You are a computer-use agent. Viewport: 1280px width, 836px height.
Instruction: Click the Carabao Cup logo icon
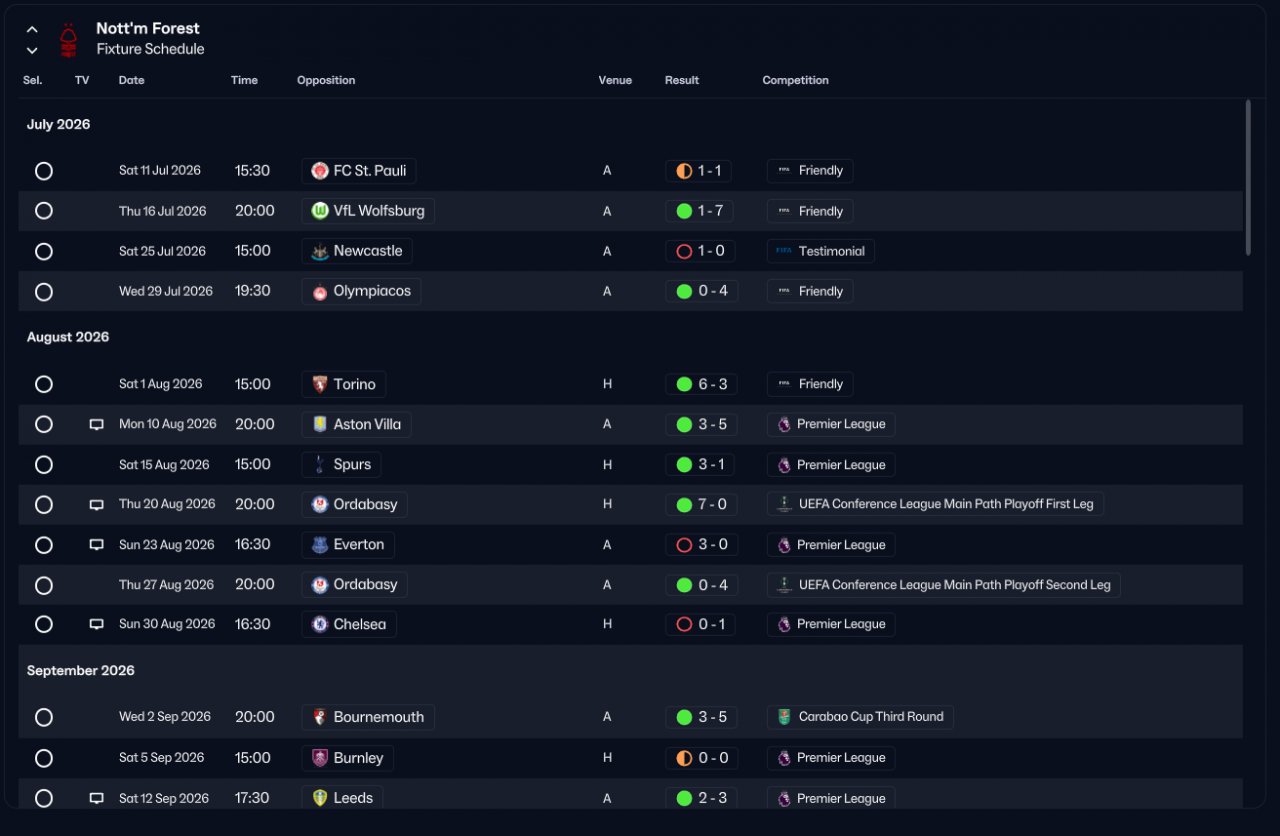point(785,717)
